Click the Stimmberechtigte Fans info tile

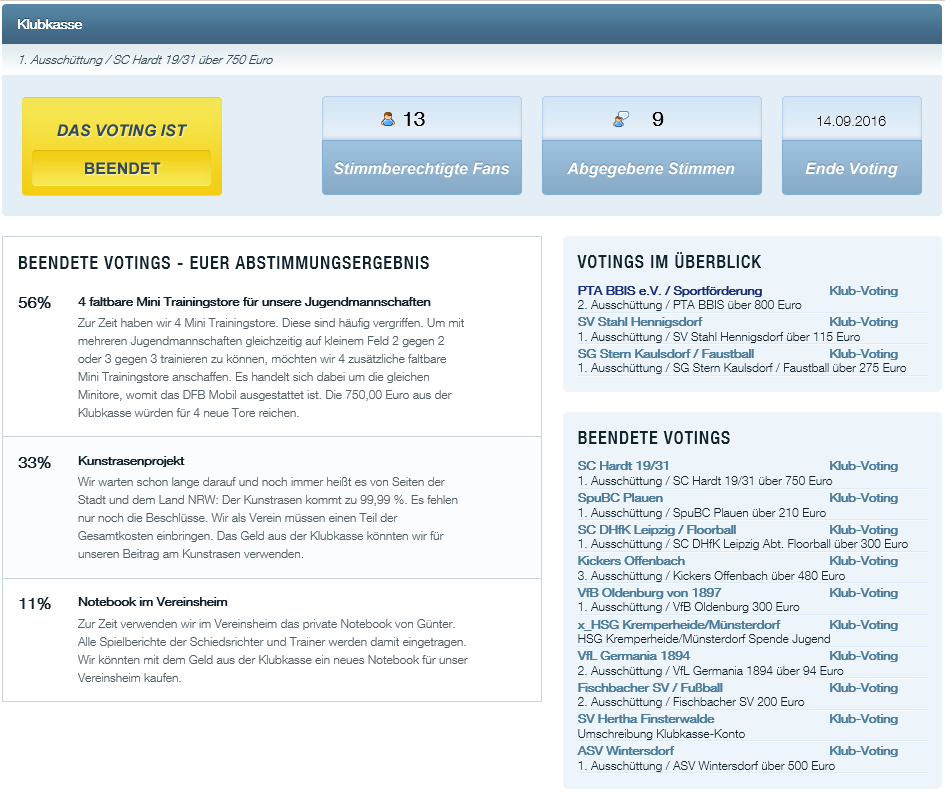coord(421,145)
